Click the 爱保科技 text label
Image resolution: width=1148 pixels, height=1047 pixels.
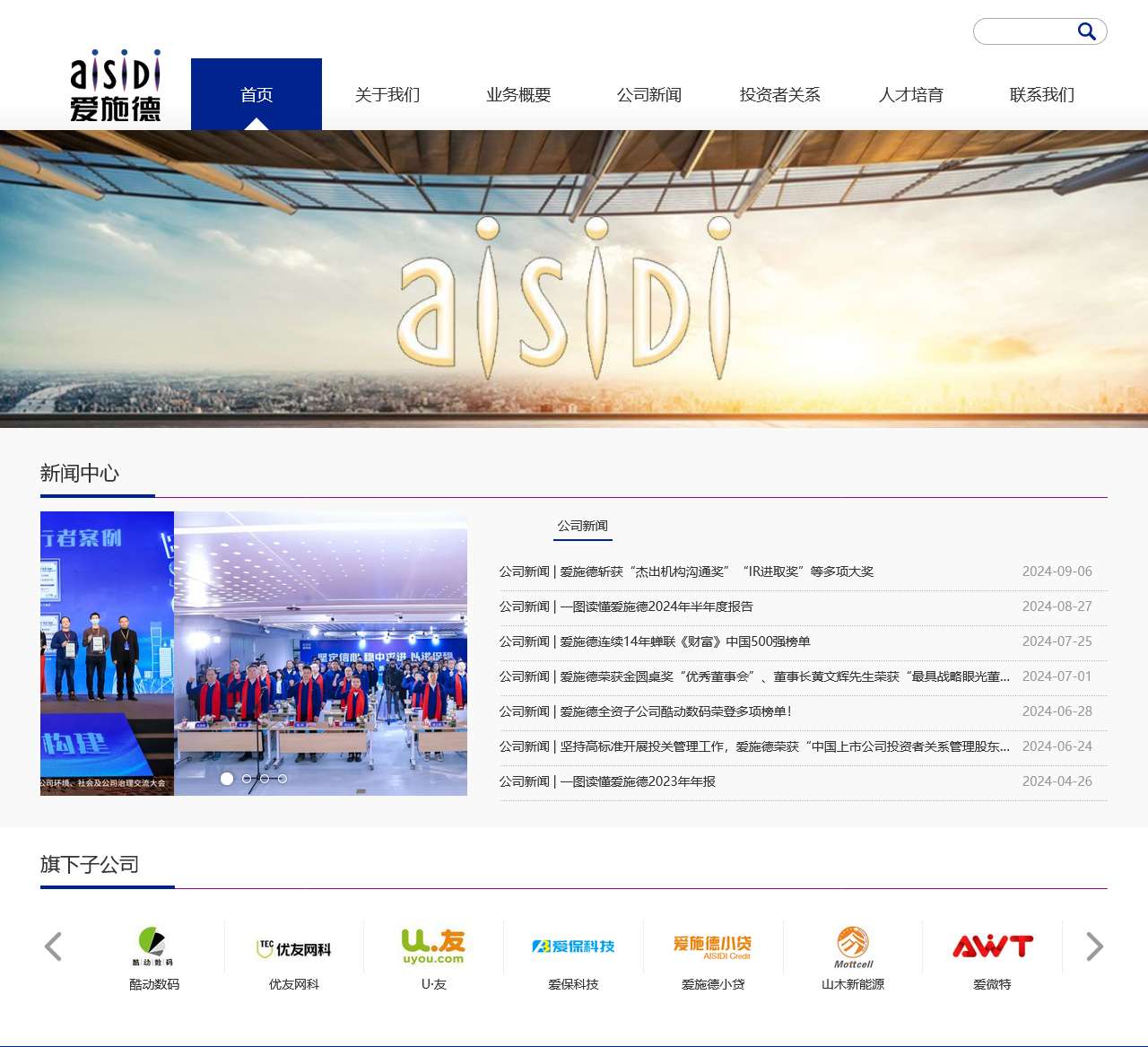pos(573,984)
